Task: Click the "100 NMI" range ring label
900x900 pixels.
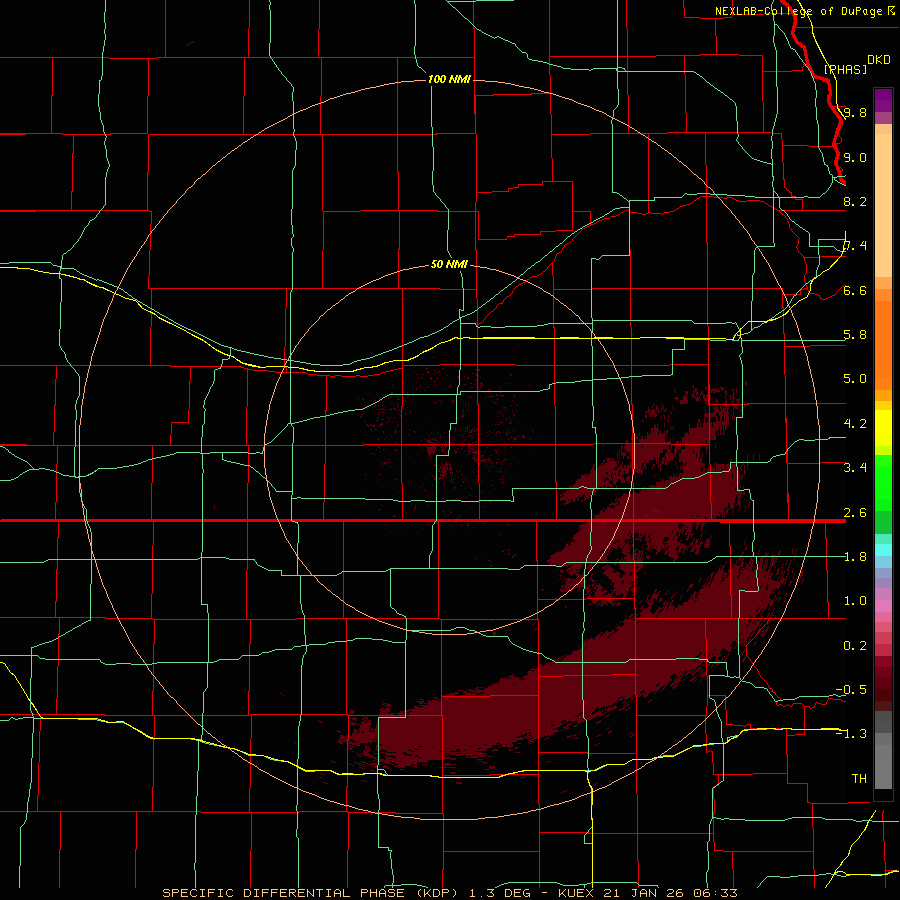Action: point(449,79)
